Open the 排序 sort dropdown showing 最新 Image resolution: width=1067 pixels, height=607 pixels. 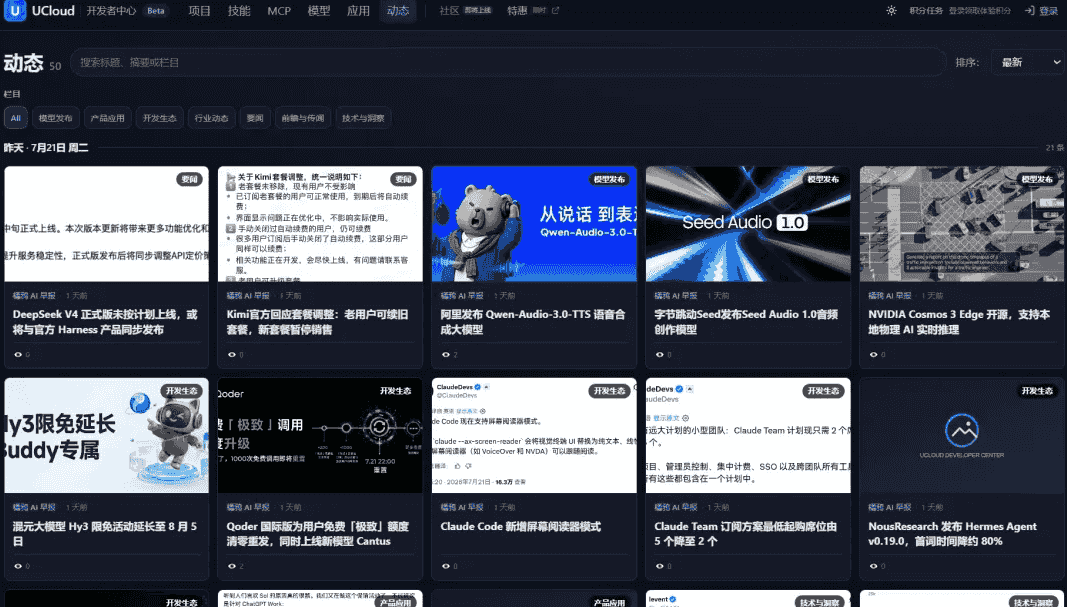pyautogui.click(x=1028, y=63)
